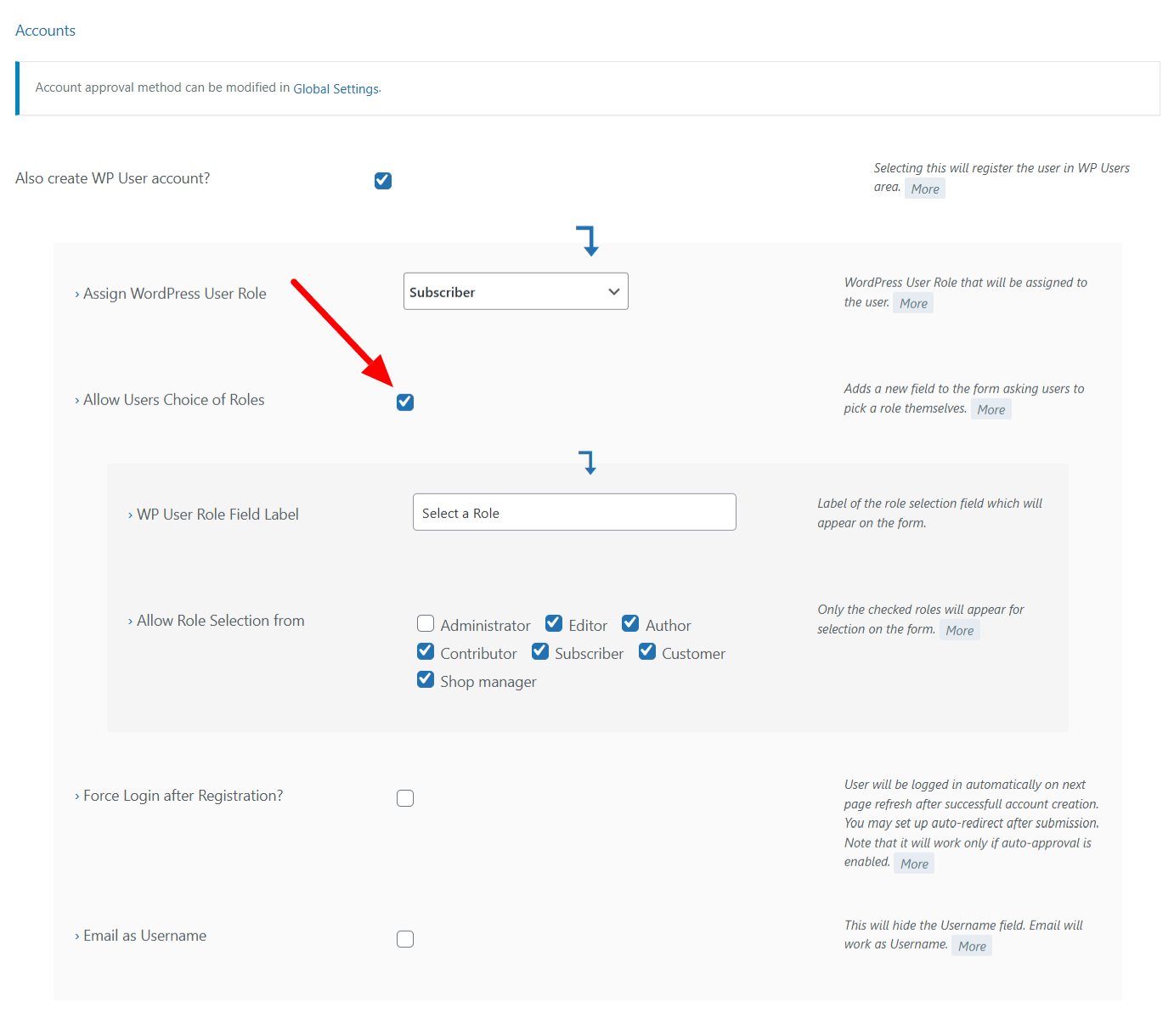Click More beside Email work as Username
Viewport: 1174px width, 1036px height.
972,946
